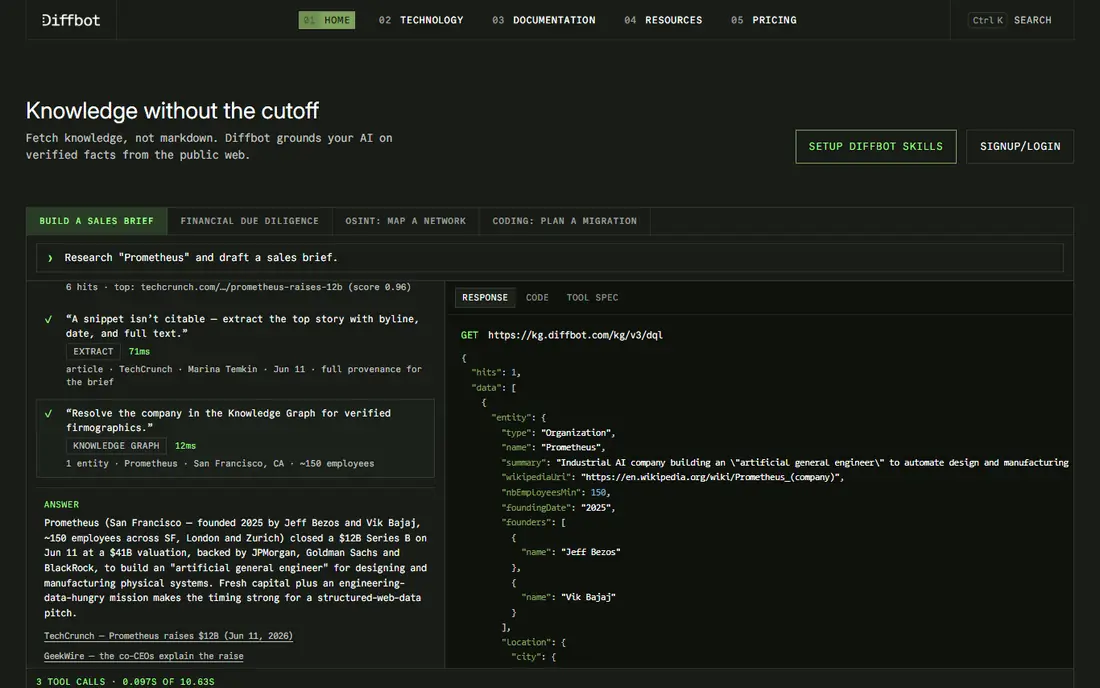Click the prompt chevron before Research "Prometheus"
Image resolution: width=1100 pixels, height=688 pixels.
(50, 258)
